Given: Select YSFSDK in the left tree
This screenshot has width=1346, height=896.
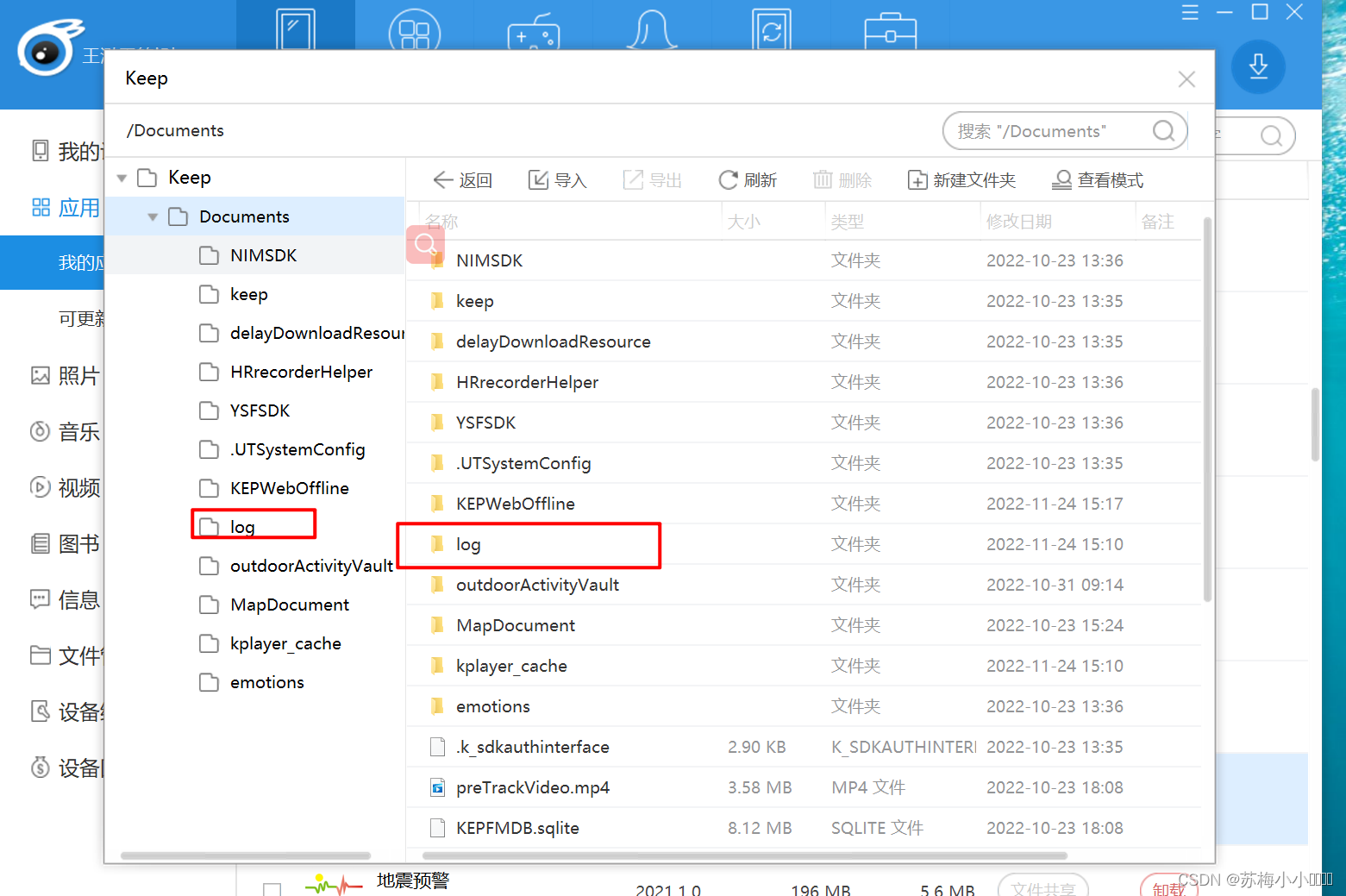Looking at the screenshot, I should click(254, 410).
